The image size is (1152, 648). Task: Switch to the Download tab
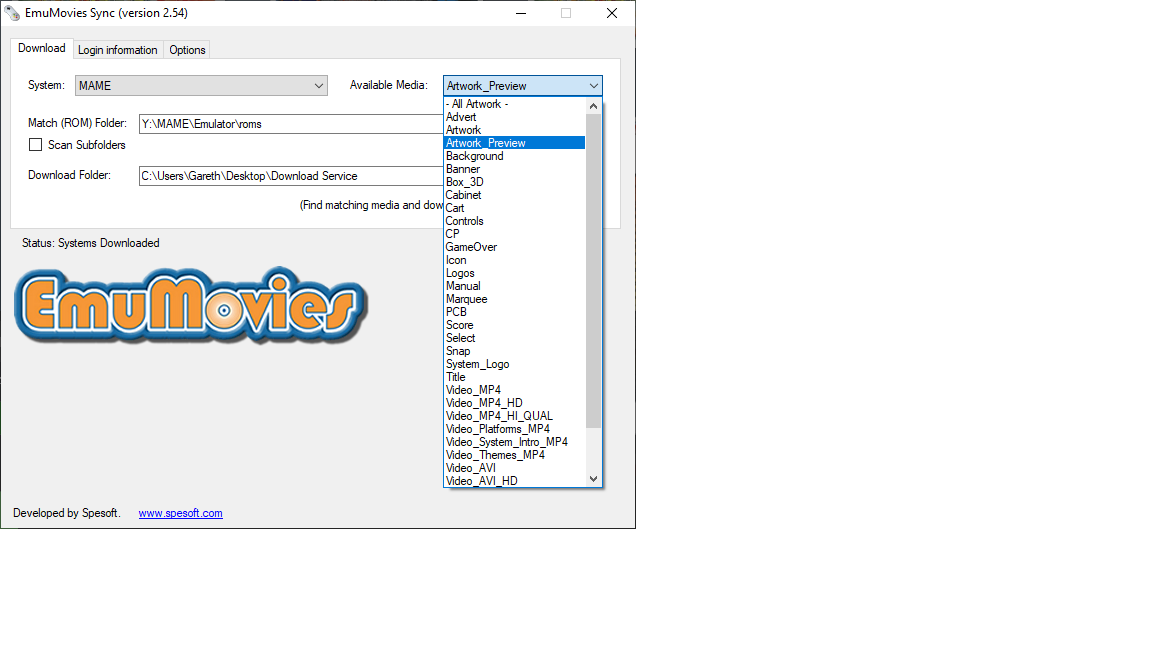(x=42, y=48)
